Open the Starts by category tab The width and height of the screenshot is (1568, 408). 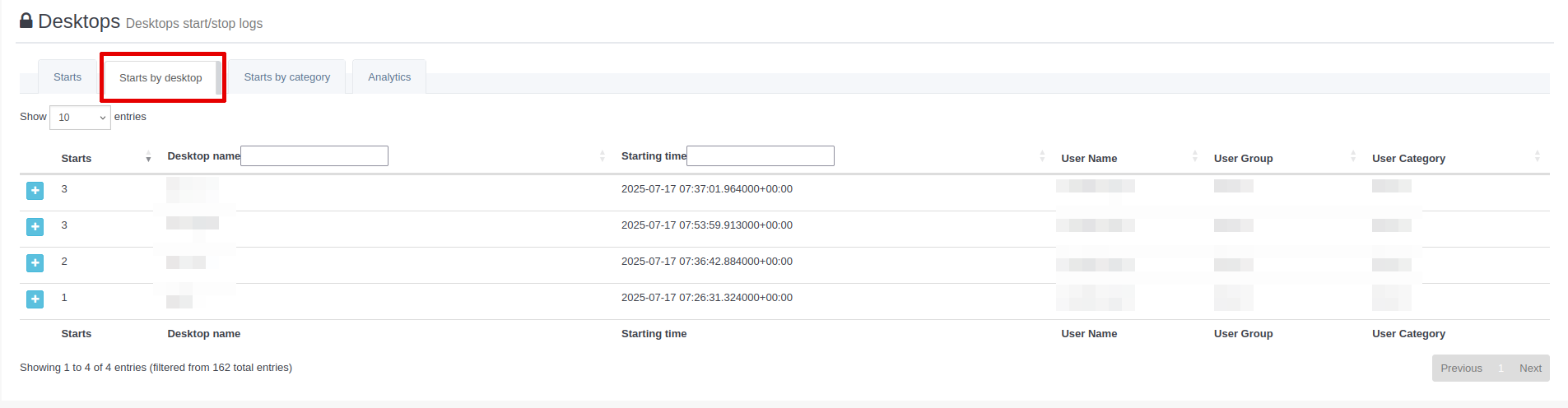(286, 77)
